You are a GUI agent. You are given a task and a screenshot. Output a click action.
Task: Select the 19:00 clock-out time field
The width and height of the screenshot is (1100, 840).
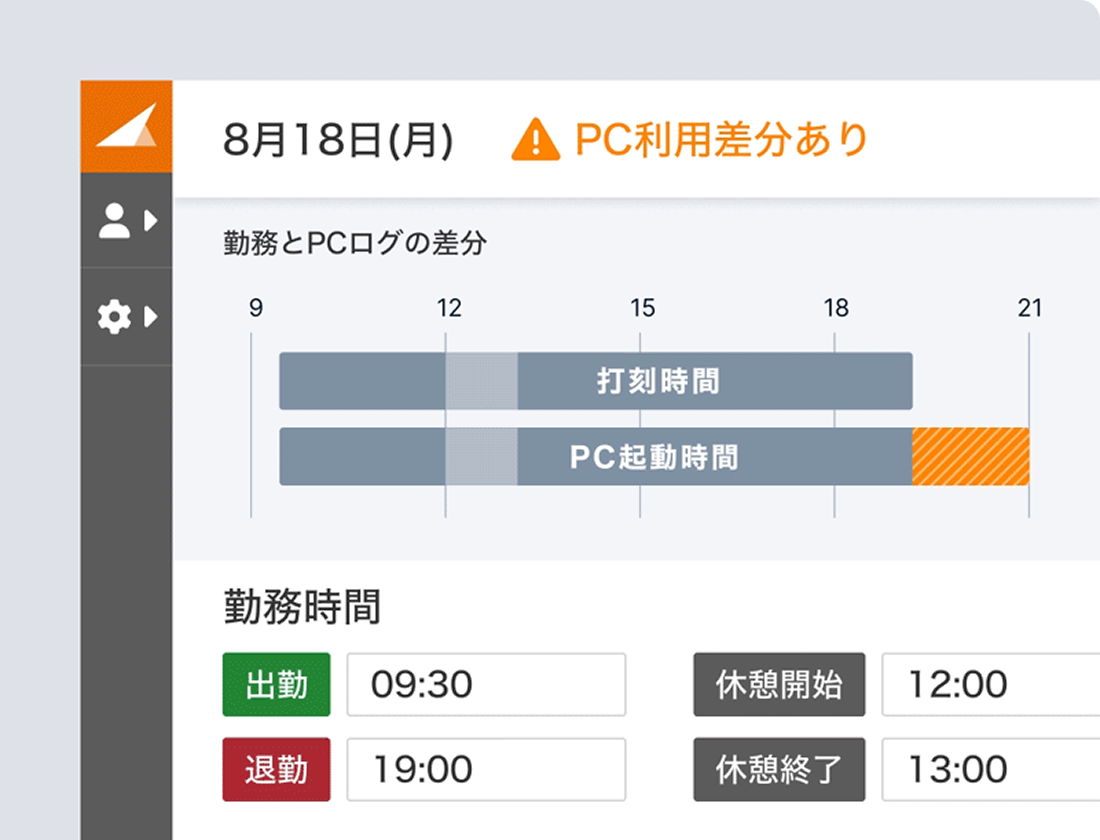pos(486,769)
